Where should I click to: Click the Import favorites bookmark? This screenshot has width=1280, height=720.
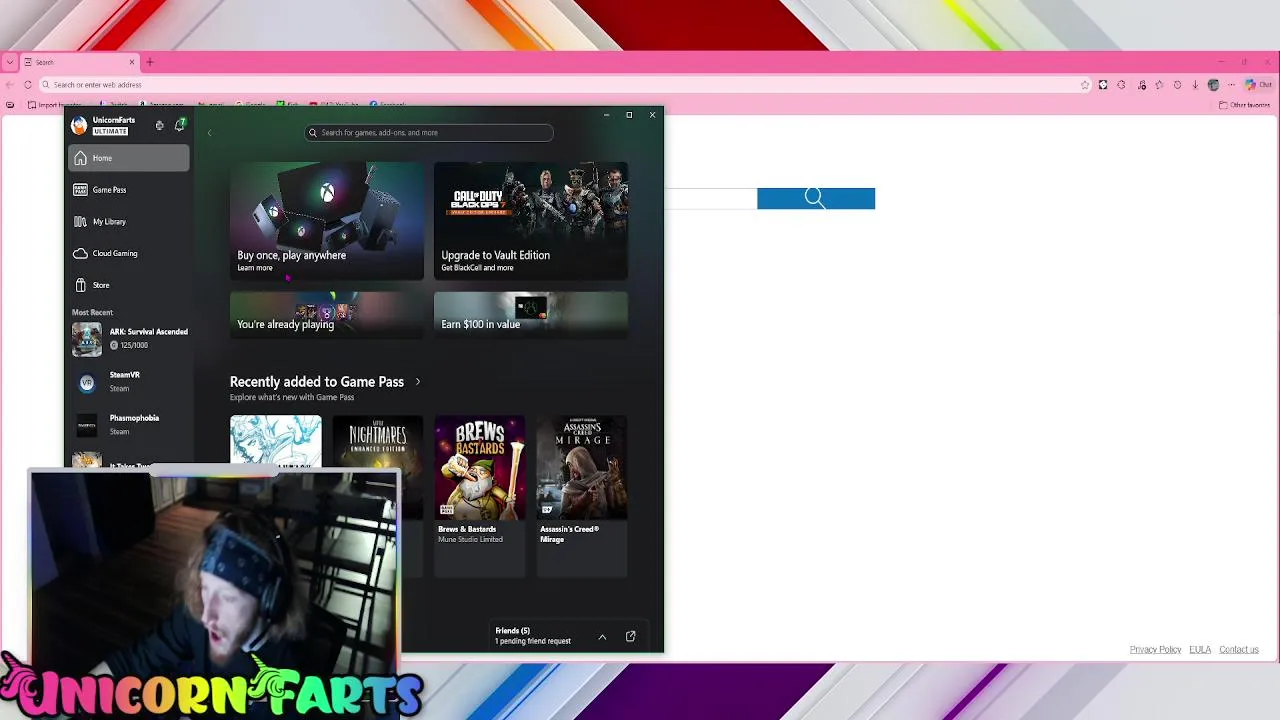(x=54, y=105)
